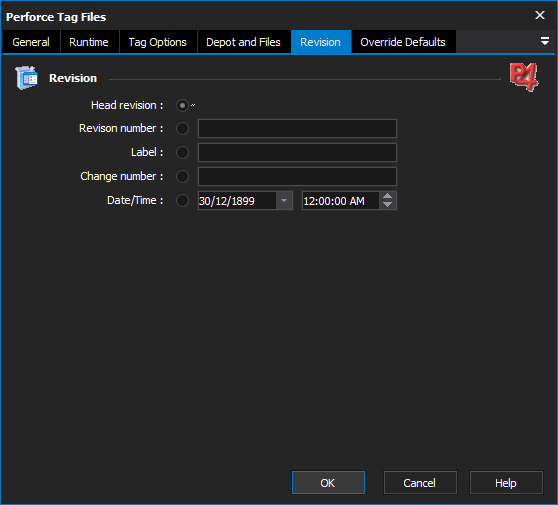This screenshot has height=505, width=558.
Task: Select the Label radio button
Action: pyautogui.click(x=182, y=152)
